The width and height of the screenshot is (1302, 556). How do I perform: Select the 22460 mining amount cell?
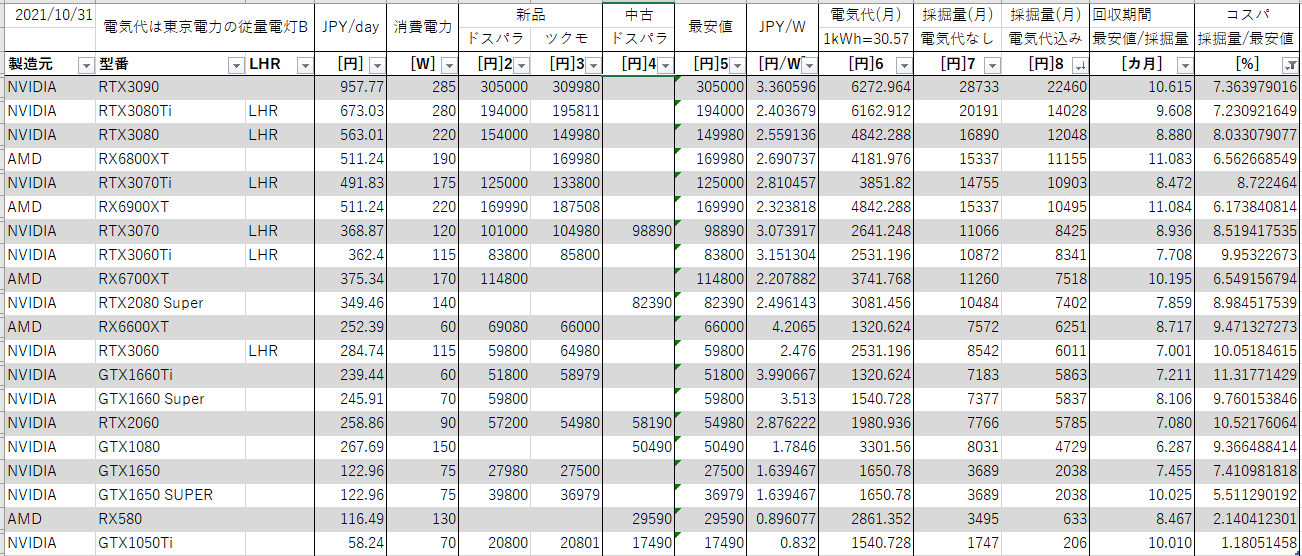1045,87
